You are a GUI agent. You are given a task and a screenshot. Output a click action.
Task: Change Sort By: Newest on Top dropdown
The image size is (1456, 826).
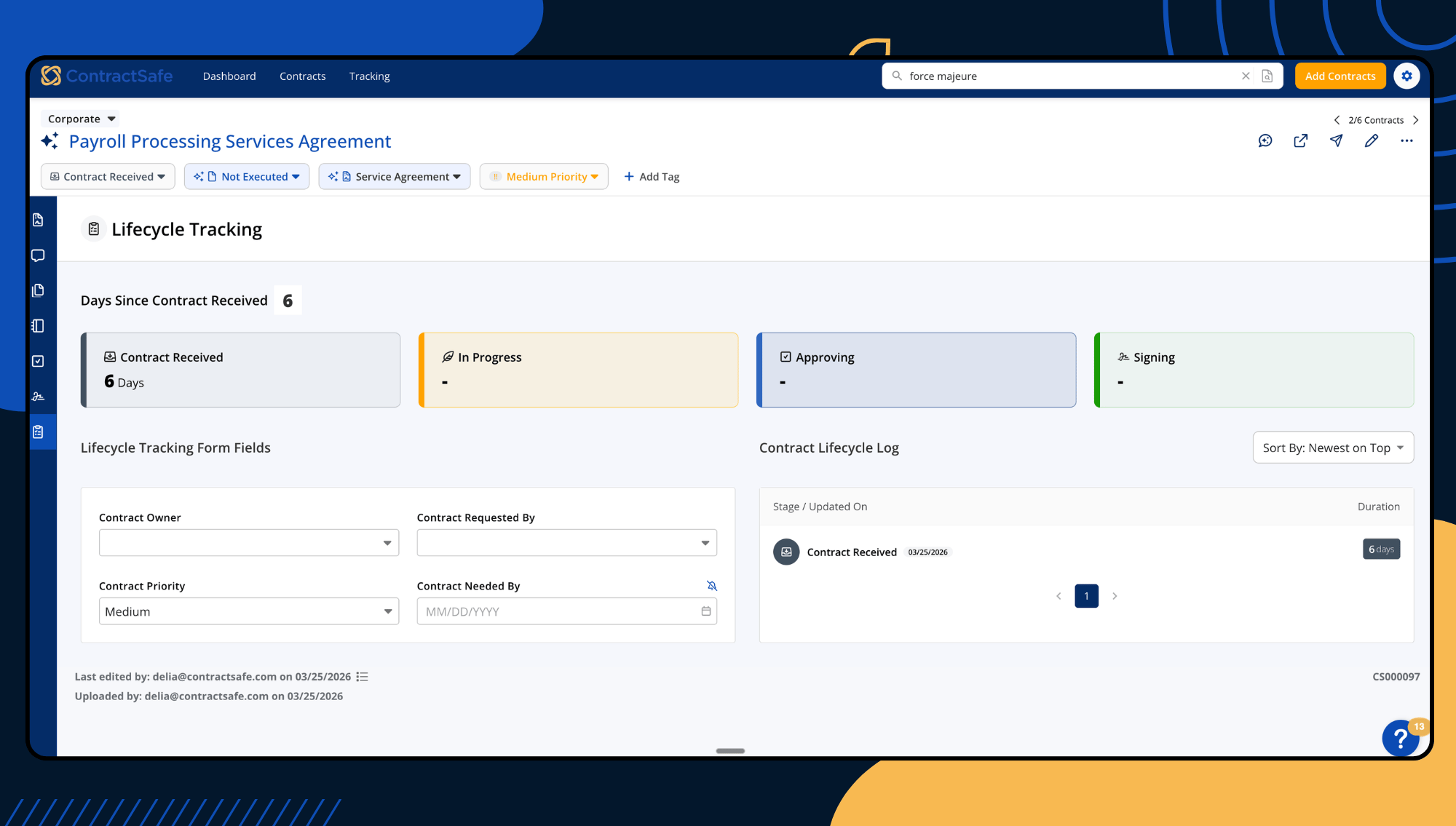(1332, 448)
